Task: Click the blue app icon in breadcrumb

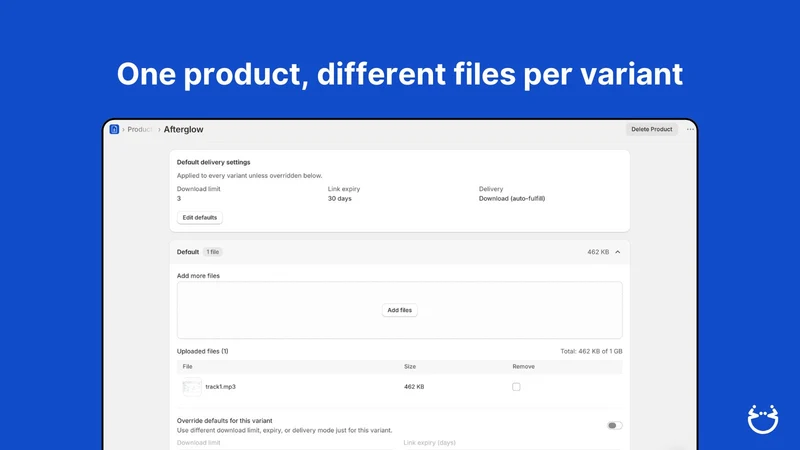Action: (x=114, y=129)
